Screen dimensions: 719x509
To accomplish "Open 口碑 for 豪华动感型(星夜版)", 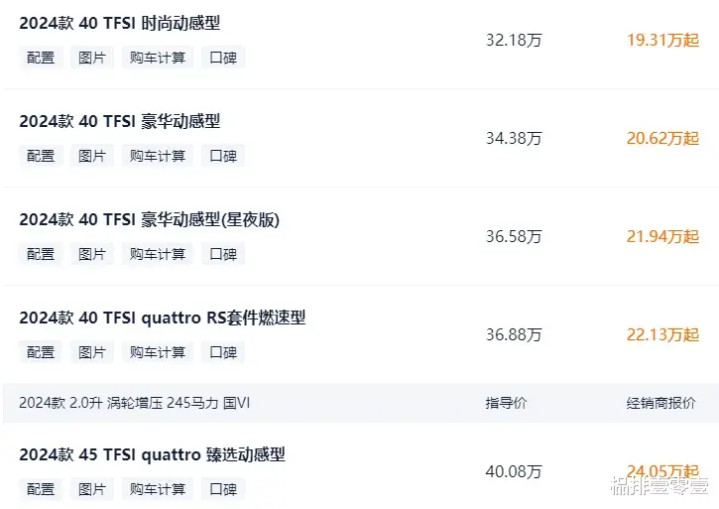I will pos(223,253).
